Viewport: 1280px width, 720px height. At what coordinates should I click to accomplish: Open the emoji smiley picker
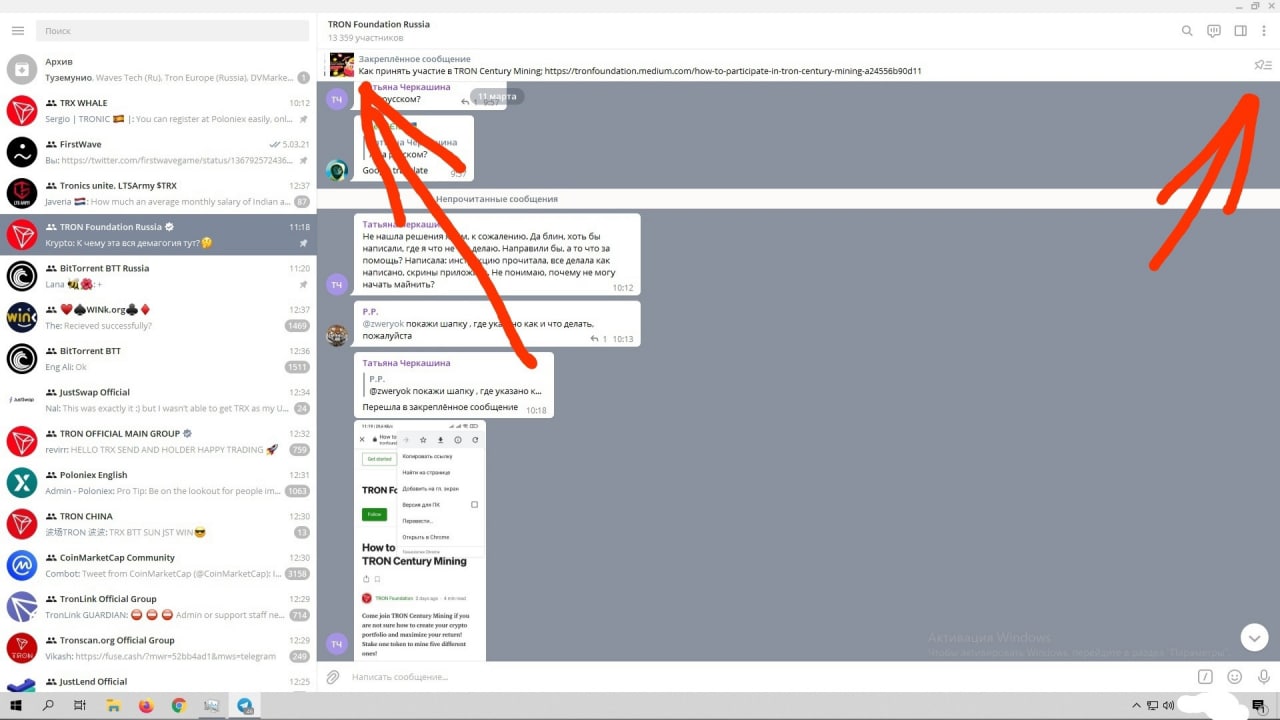1235,677
